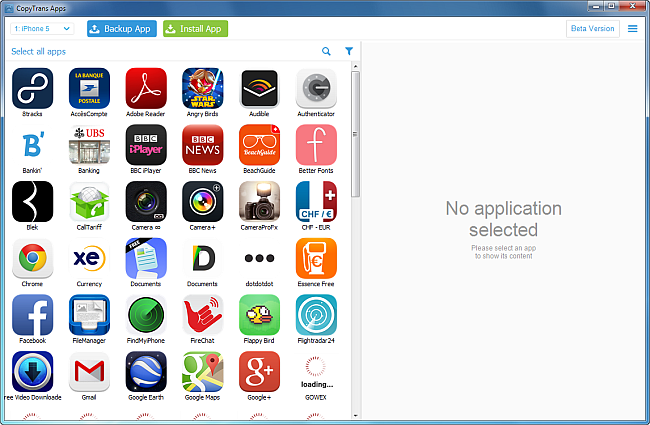Select the Authenticator app icon
Screen dimensions: 650x425
pyautogui.click(x=316, y=88)
